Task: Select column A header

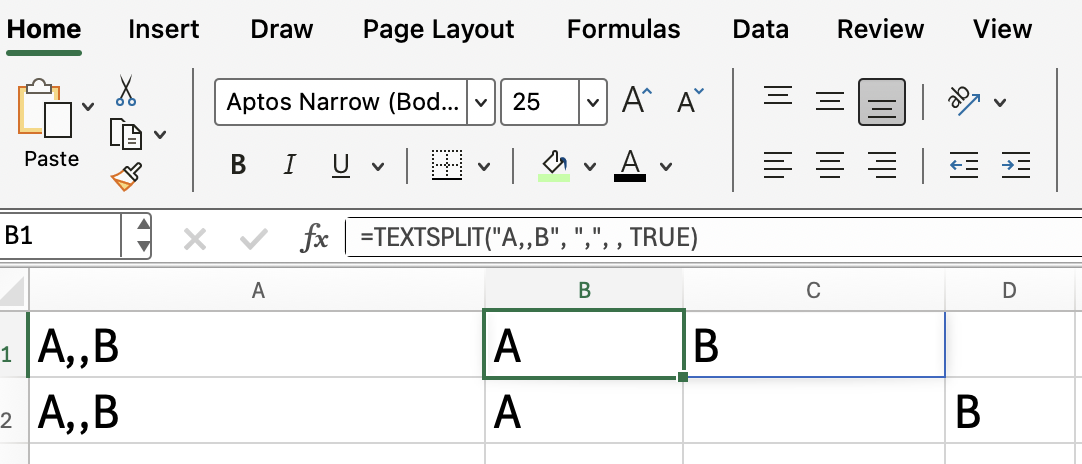Action: pos(257,291)
